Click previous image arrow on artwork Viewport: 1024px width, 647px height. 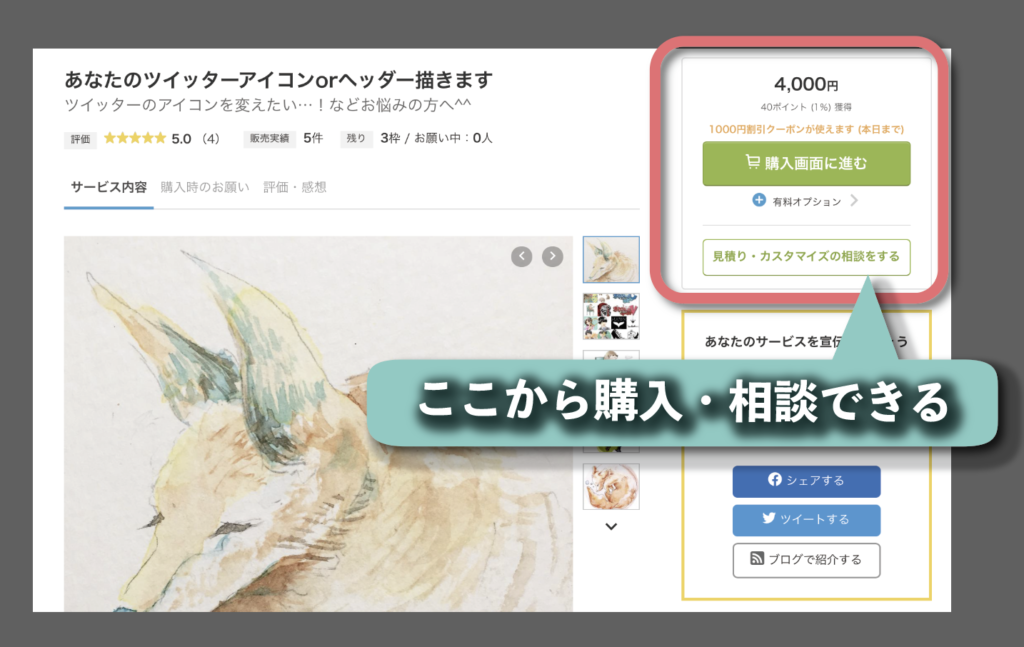tap(521, 257)
